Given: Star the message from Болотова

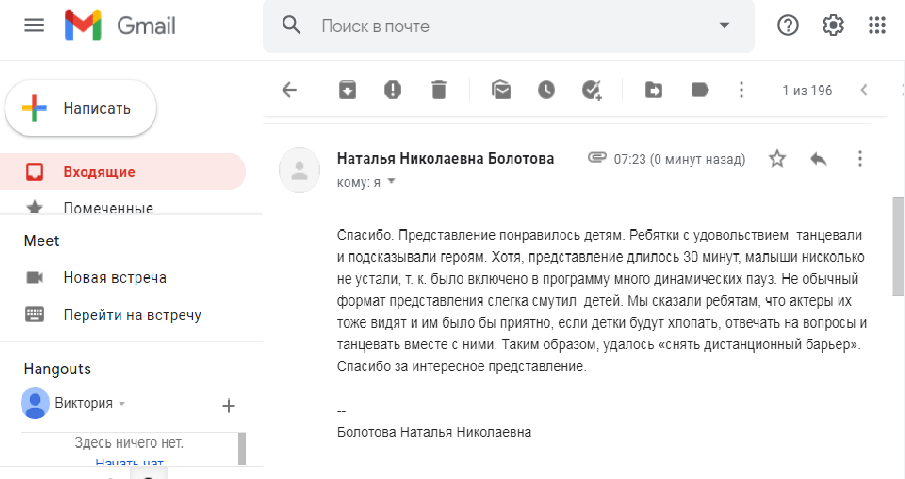Looking at the screenshot, I should tap(777, 158).
